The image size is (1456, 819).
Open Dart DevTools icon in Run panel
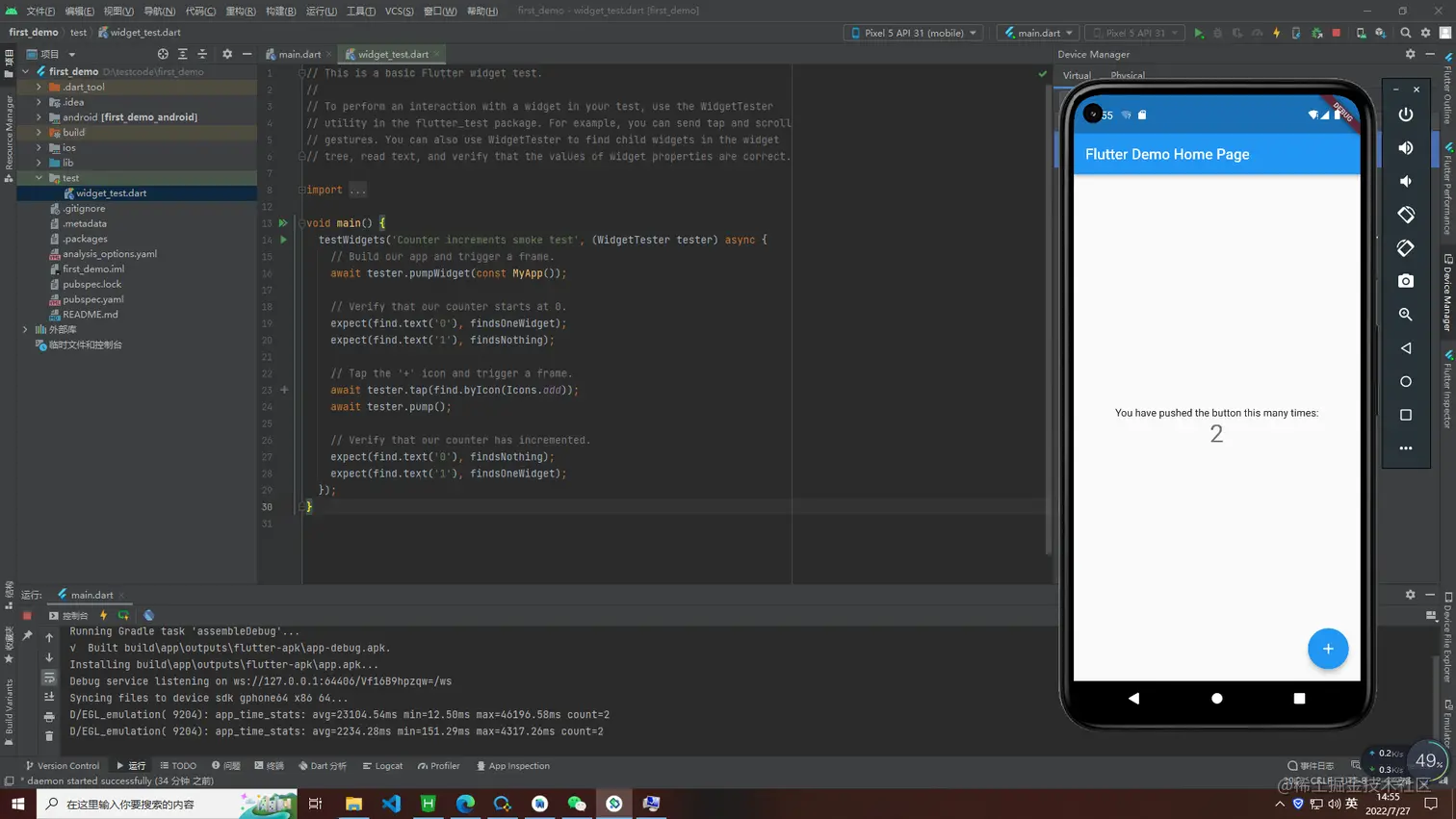click(x=148, y=615)
